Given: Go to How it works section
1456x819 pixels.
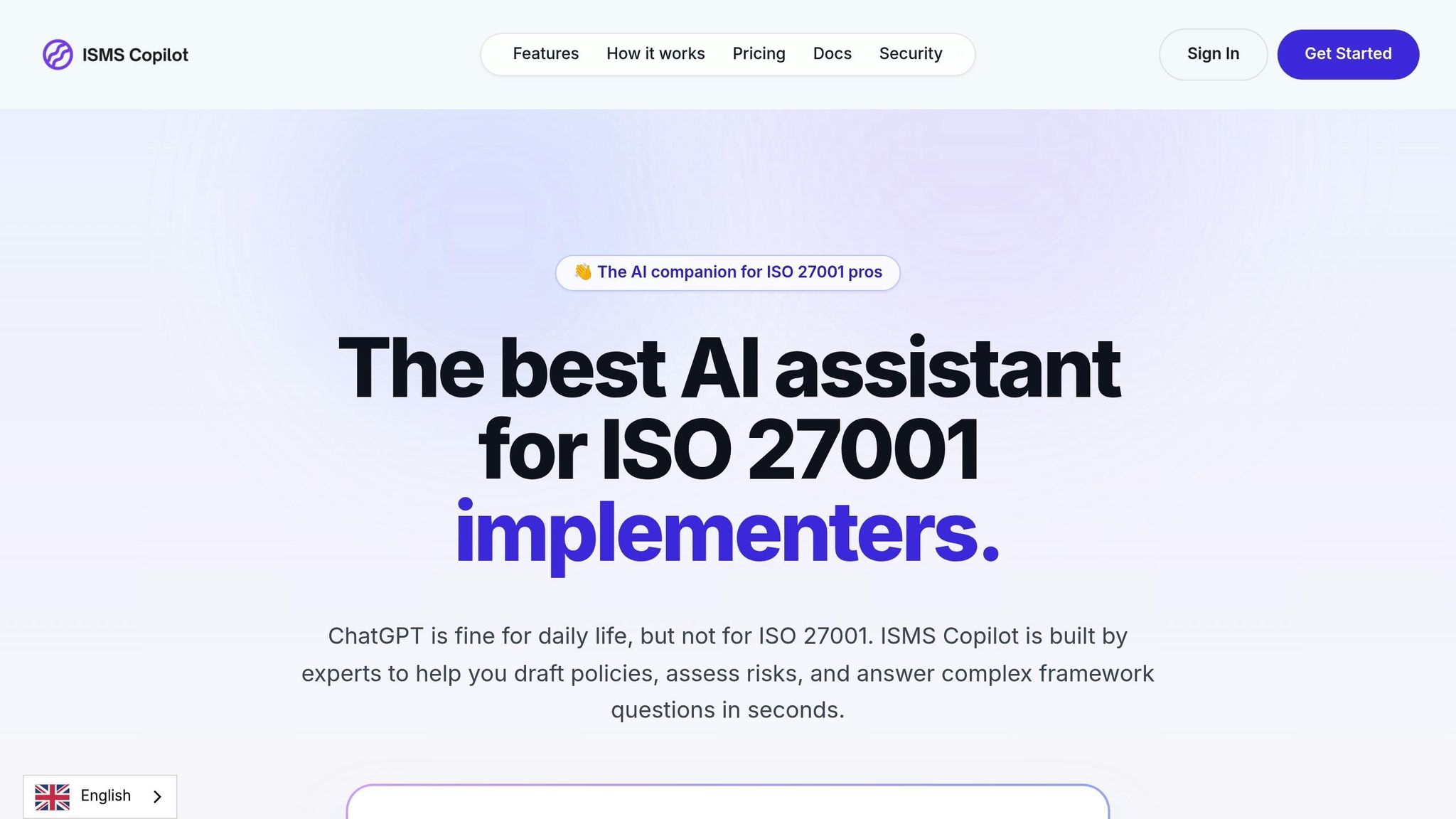Looking at the screenshot, I should (x=655, y=54).
